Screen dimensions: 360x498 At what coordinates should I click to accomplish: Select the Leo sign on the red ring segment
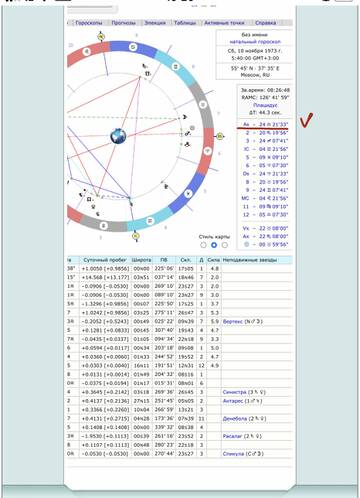coord(87,51)
